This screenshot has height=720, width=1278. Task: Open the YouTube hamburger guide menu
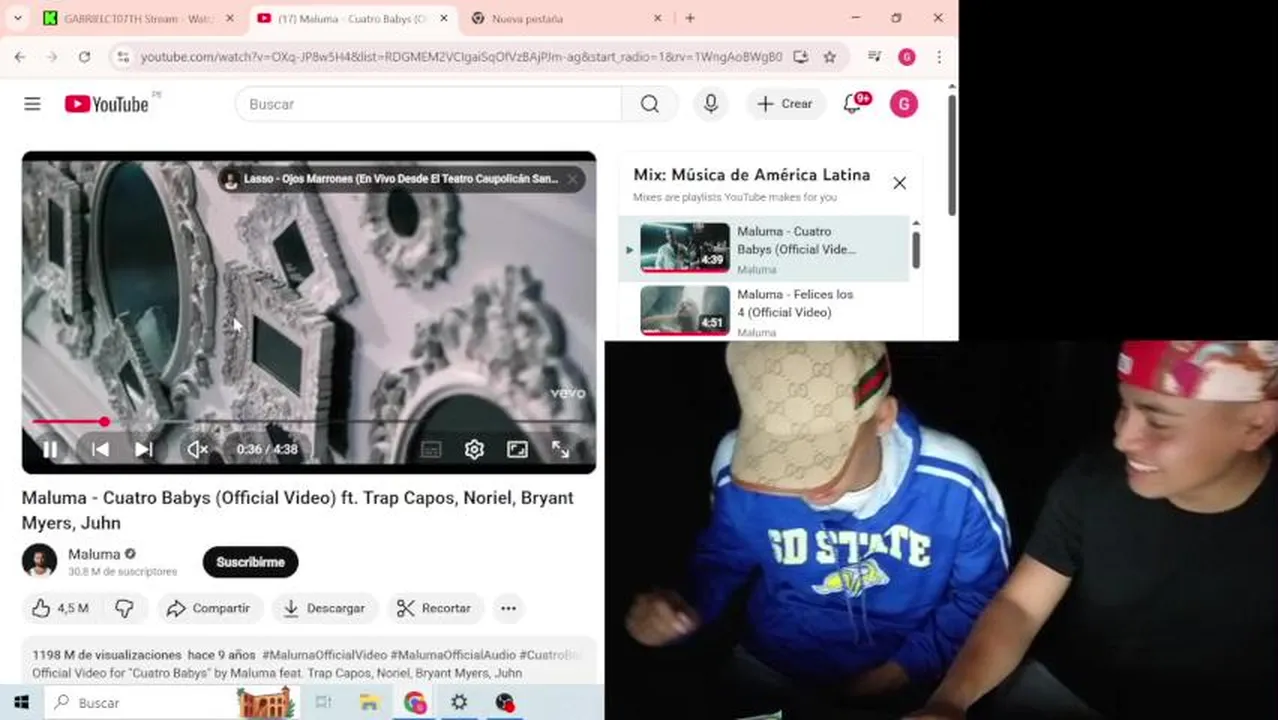(32, 104)
